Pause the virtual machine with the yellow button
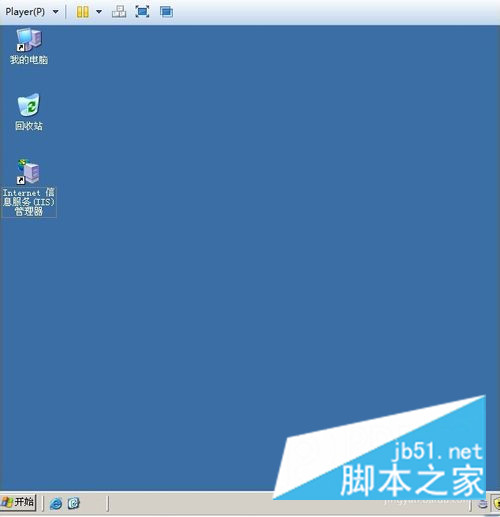Viewport: 500px width, 517px height. pyautogui.click(x=82, y=12)
